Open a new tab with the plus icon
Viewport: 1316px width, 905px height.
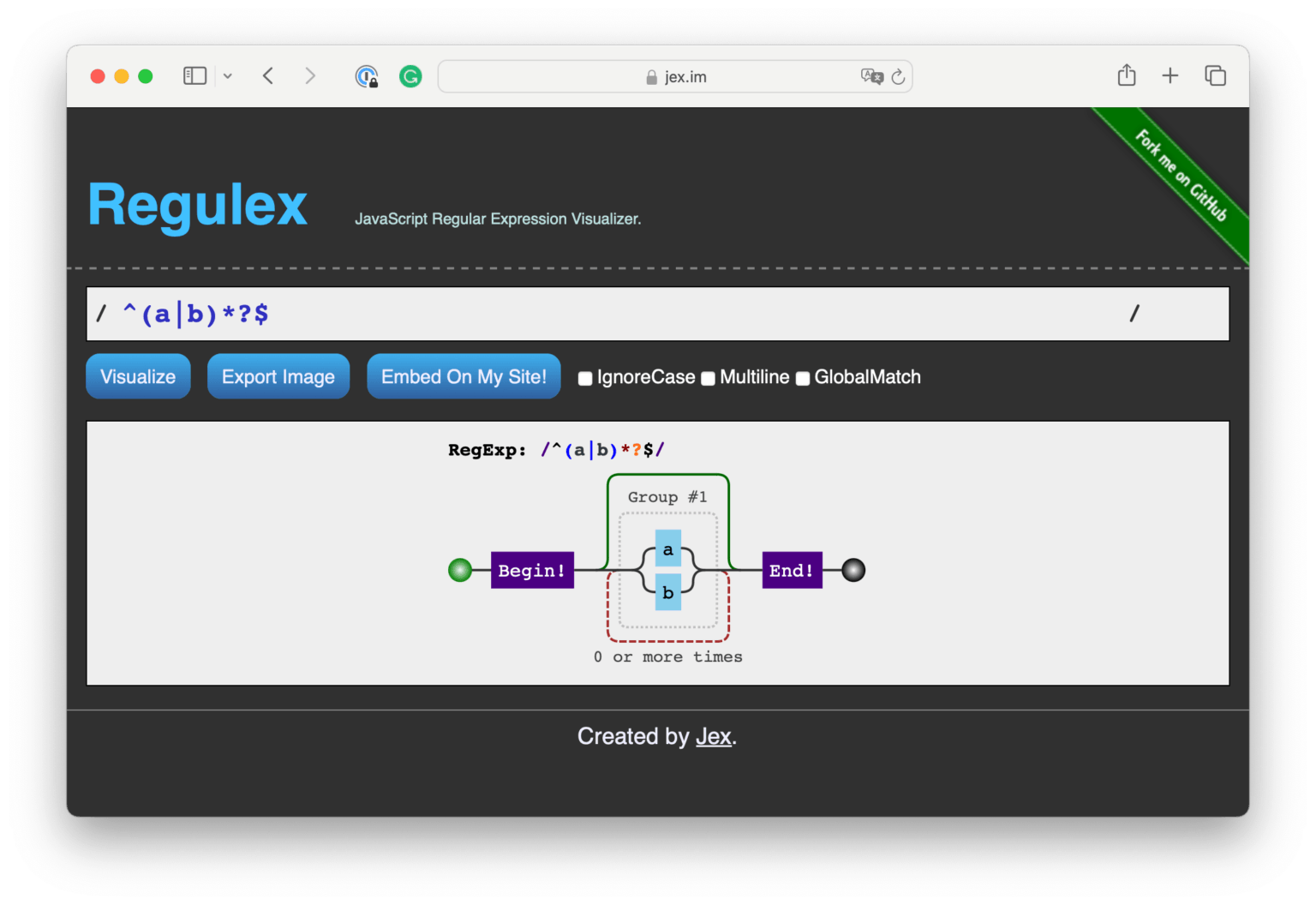coord(1170,75)
